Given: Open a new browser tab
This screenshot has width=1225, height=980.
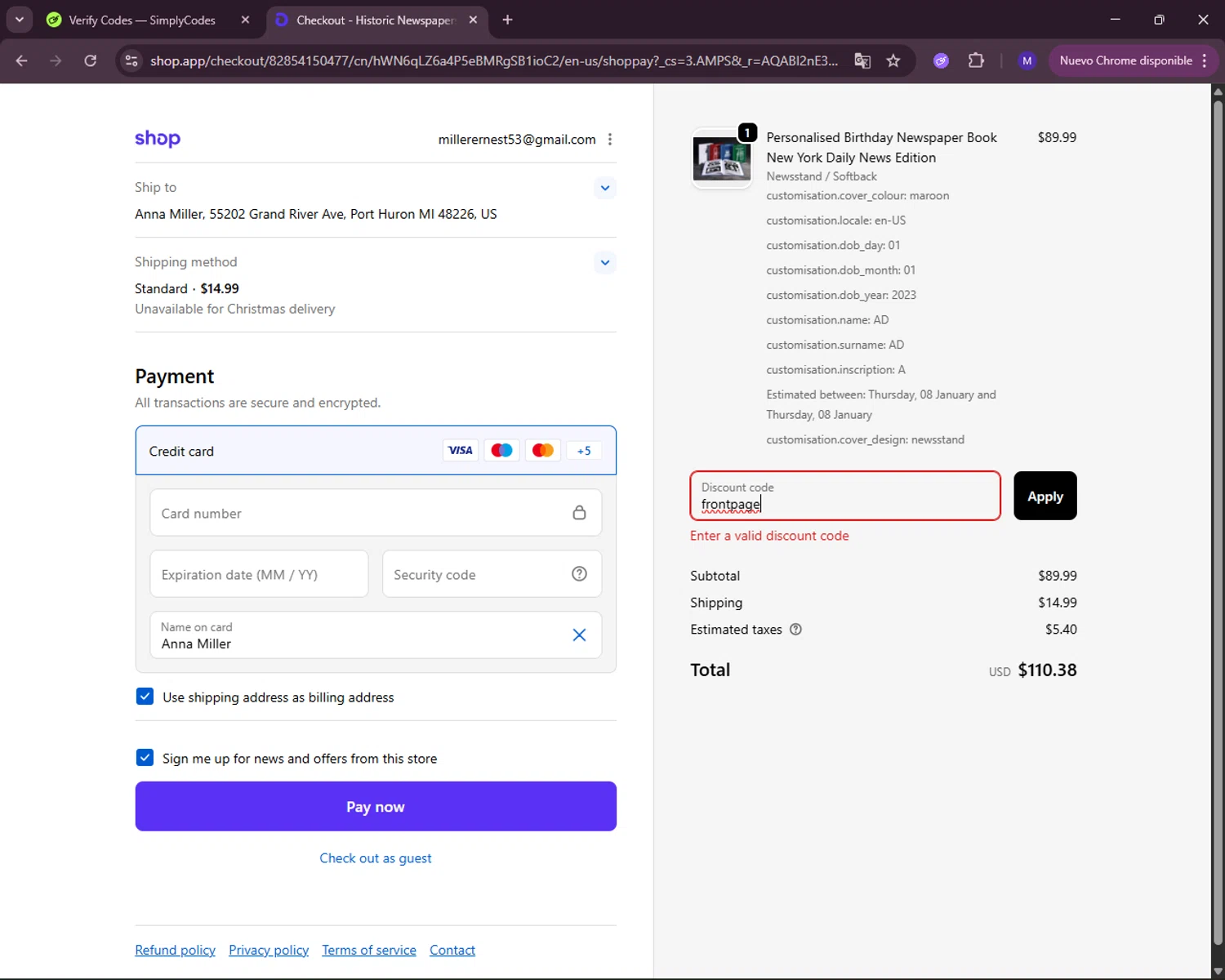Looking at the screenshot, I should click(x=507, y=20).
